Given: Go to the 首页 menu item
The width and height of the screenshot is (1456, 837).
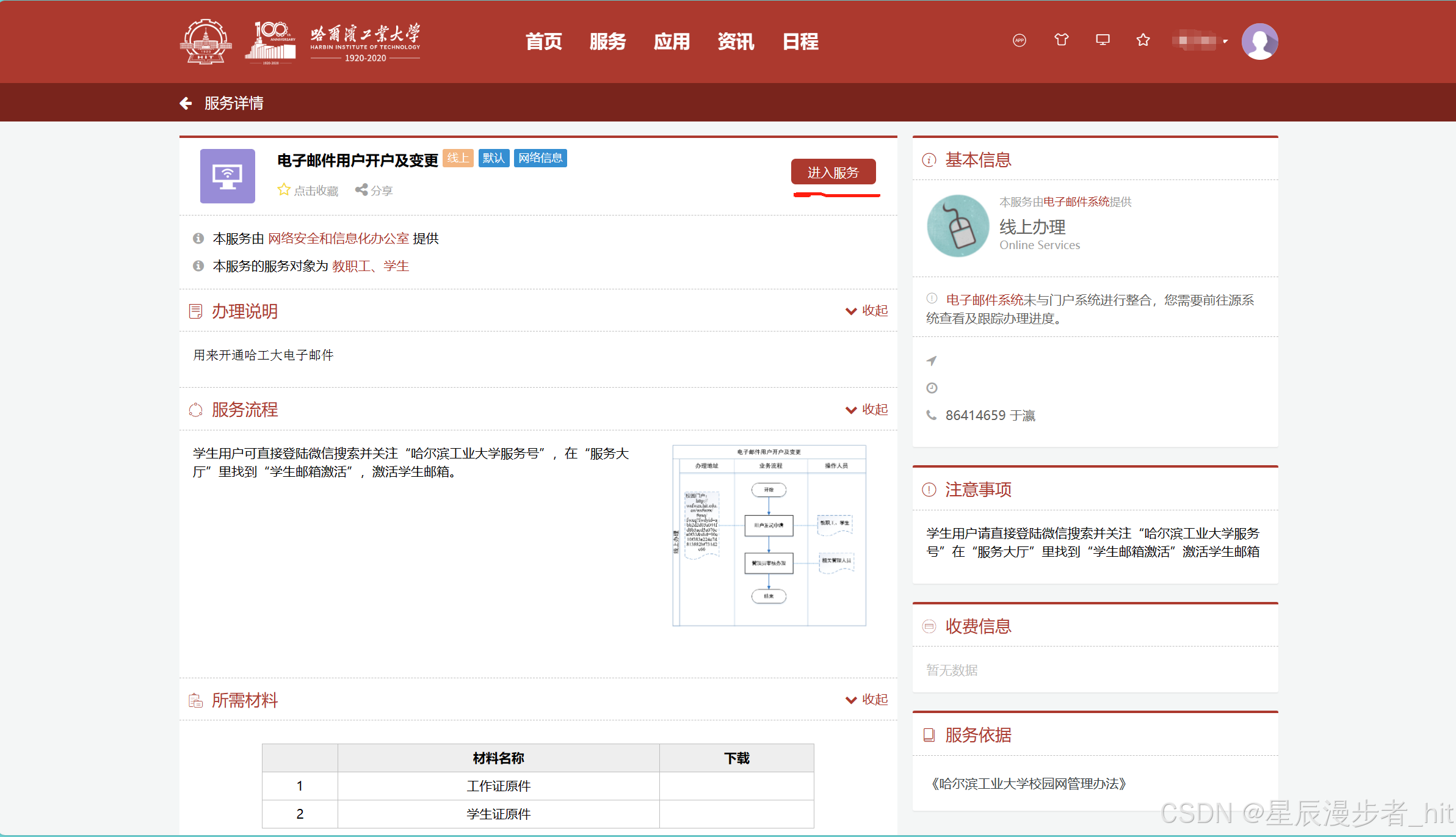Looking at the screenshot, I should coord(543,42).
